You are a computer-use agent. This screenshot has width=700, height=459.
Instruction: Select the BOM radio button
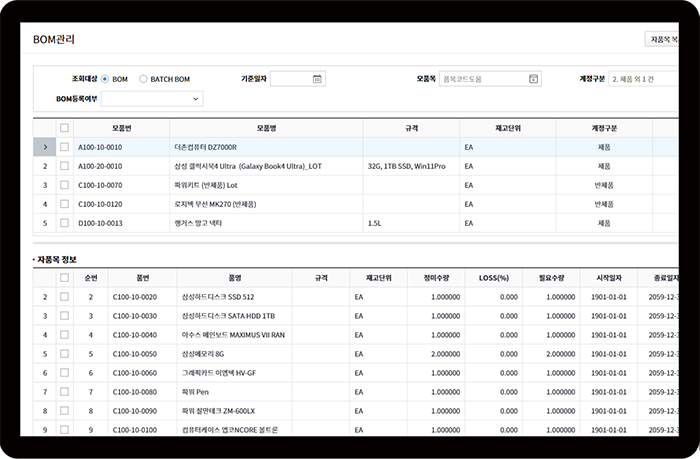click(105, 79)
